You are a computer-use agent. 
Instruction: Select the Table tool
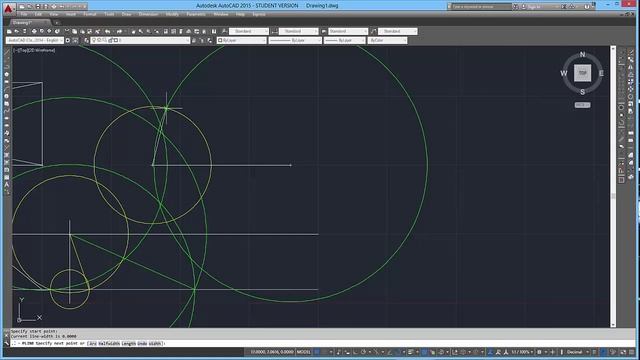7,177
